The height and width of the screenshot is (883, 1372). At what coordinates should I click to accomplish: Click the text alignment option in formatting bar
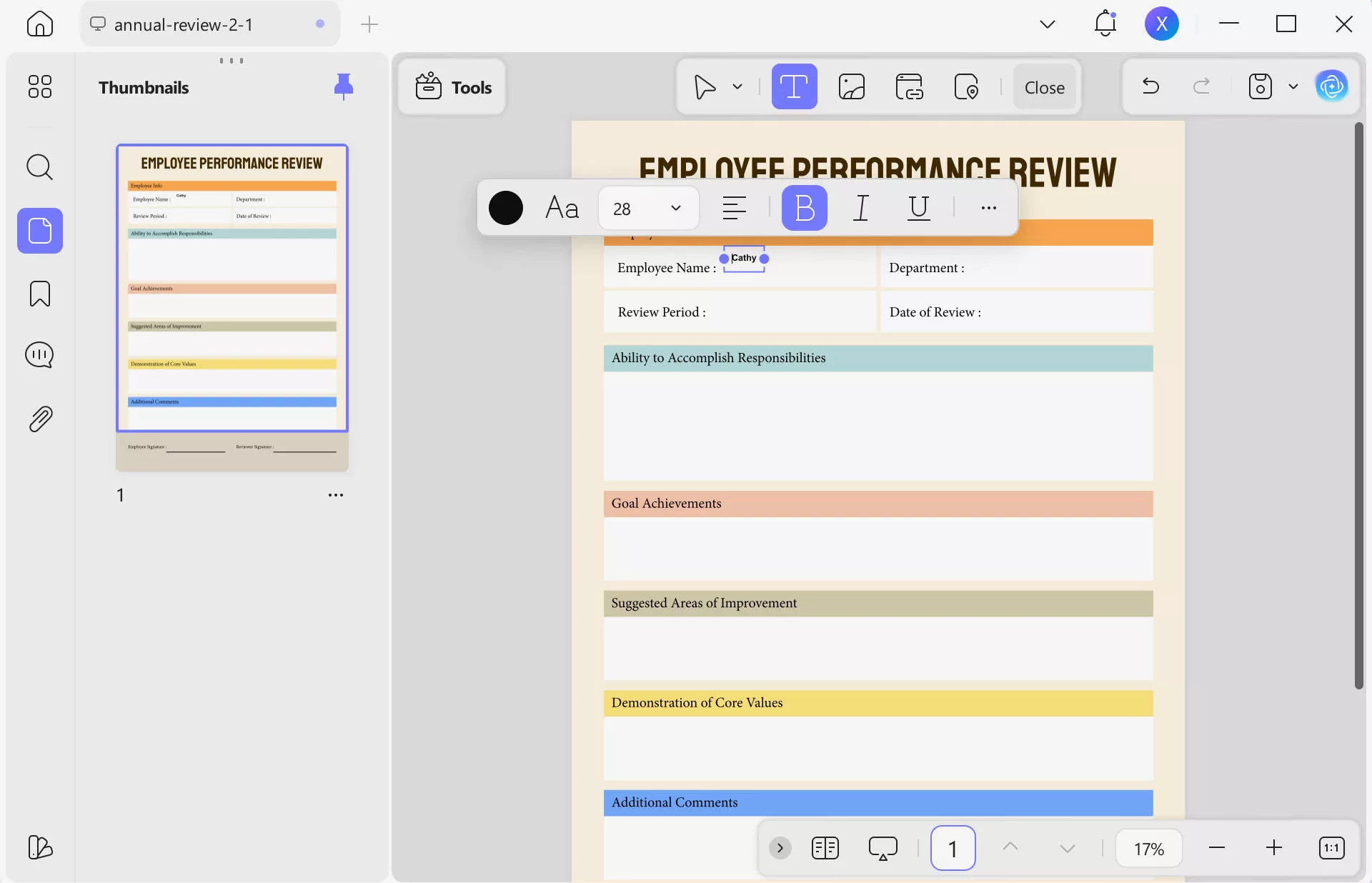pyautogui.click(x=735, y=208)
